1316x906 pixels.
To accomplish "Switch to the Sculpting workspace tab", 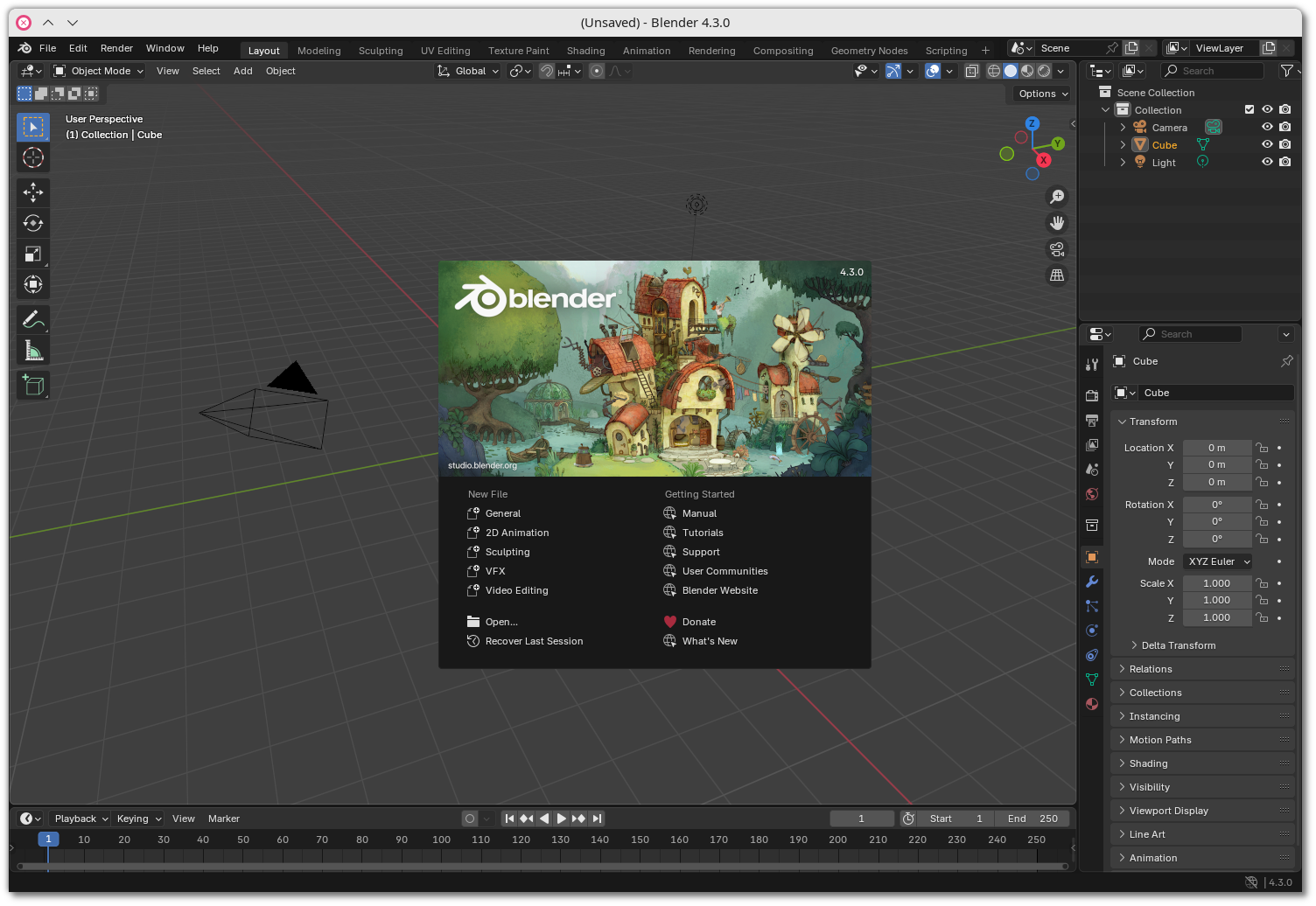I will (x=381, y=51).
